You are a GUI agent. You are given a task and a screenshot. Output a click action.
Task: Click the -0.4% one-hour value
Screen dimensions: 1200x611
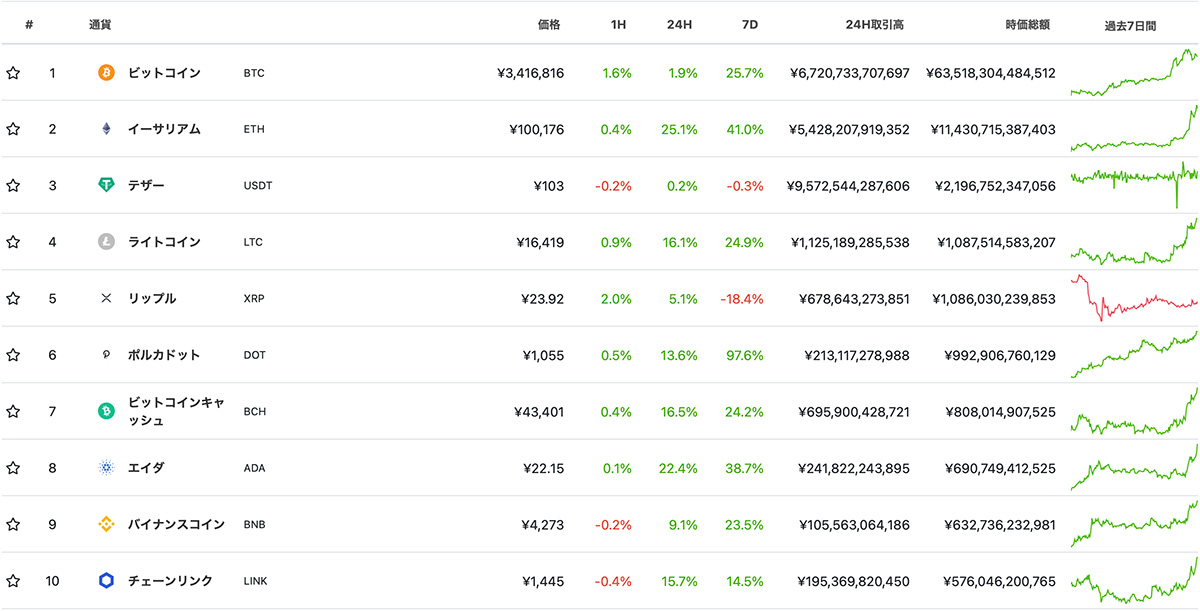tap(613, 581)
